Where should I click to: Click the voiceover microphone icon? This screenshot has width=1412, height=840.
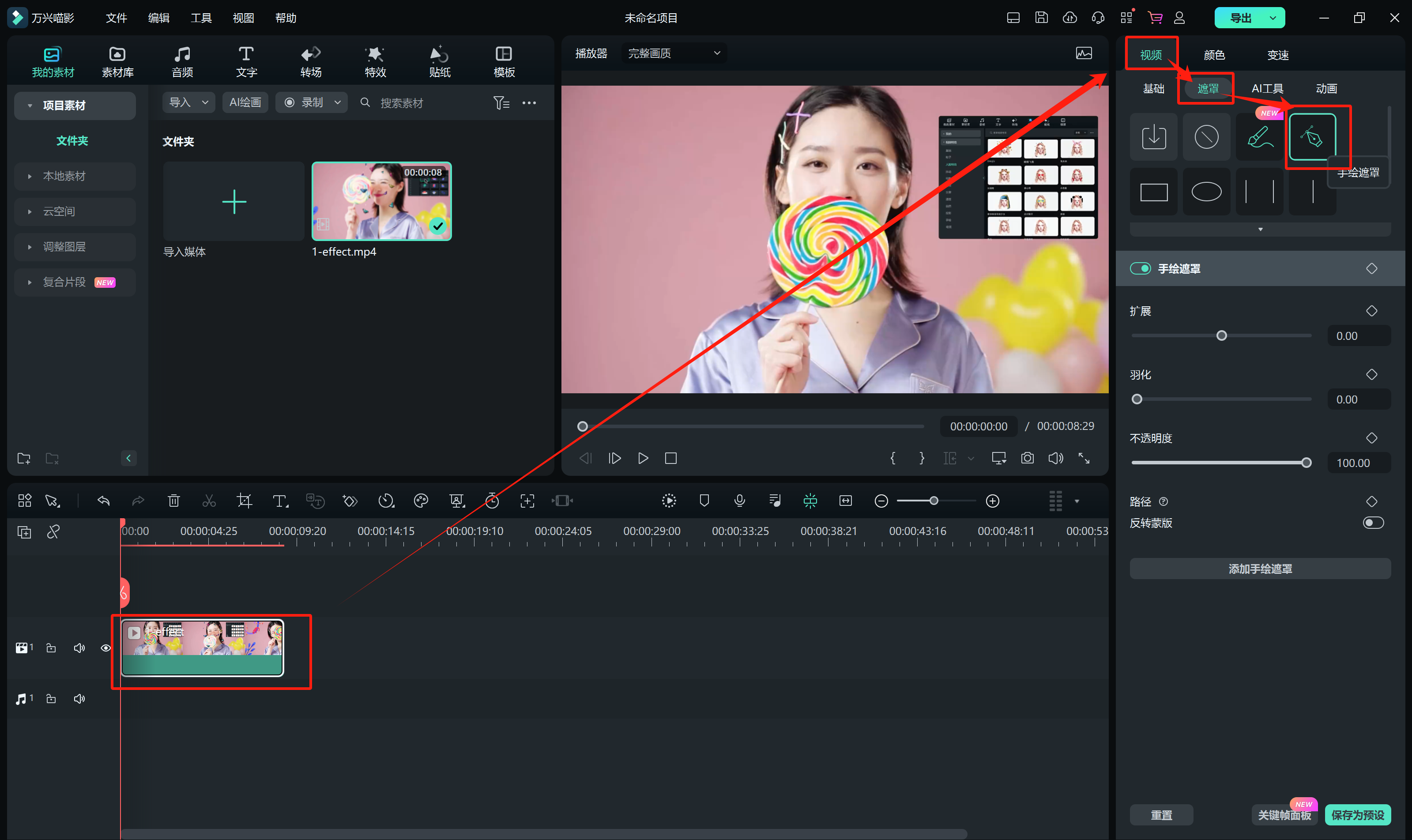click(739, 501)
